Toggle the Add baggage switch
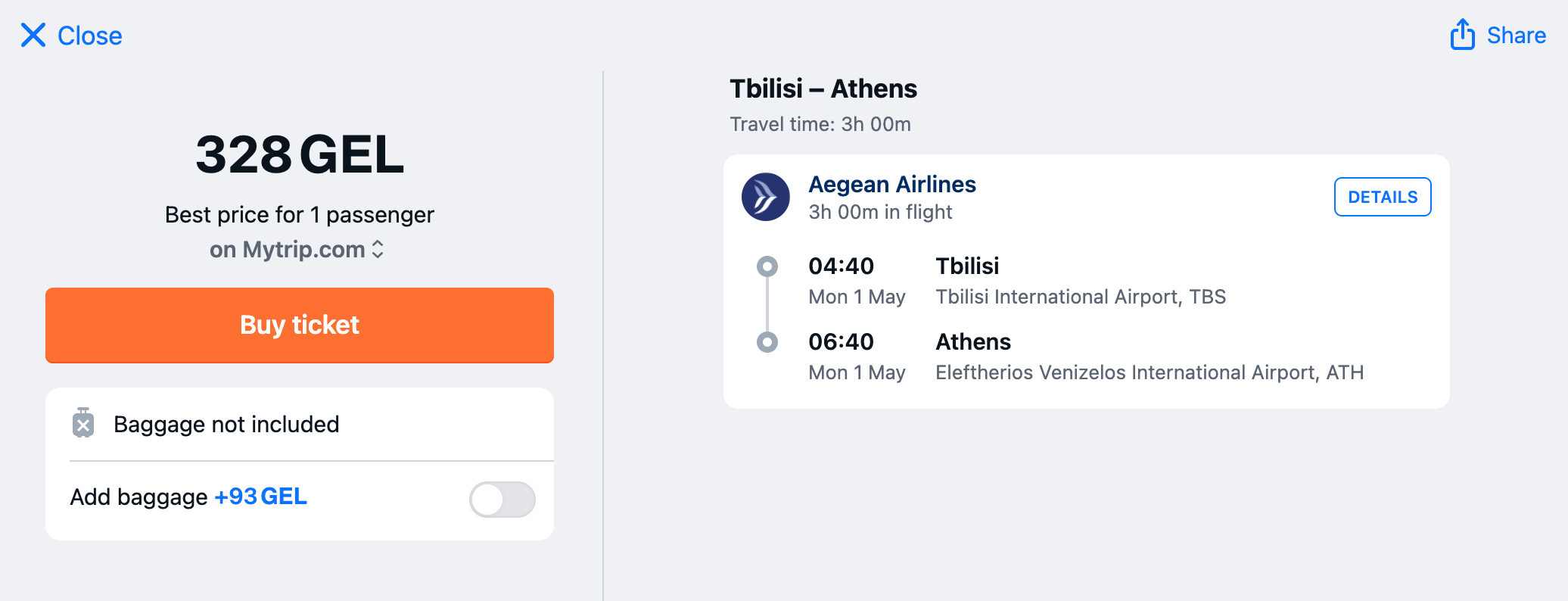Viewport: 1568px width, 601px height. coord(502,500)
